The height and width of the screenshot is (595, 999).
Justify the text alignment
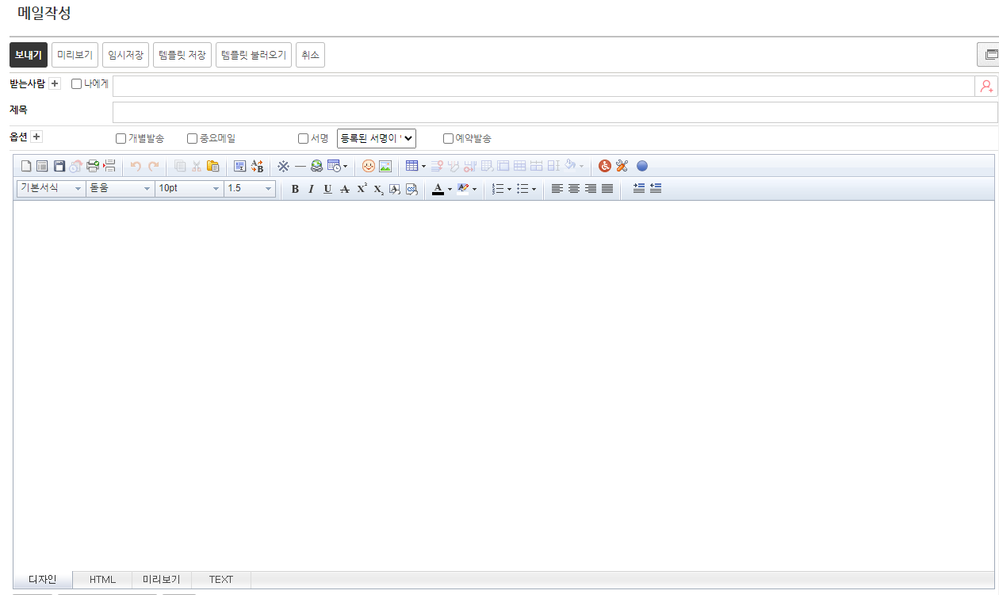pyautogui.click(x=607, y=189)
